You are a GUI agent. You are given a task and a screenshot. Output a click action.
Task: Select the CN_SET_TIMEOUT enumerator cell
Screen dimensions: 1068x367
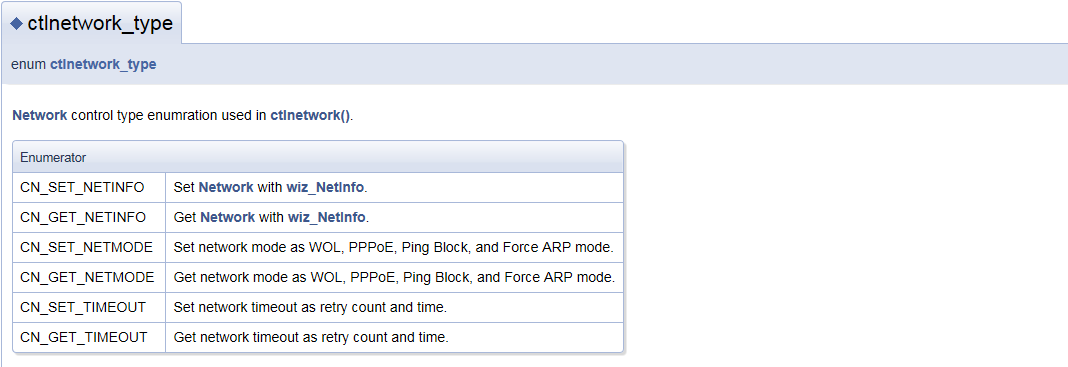pos(89,307)
